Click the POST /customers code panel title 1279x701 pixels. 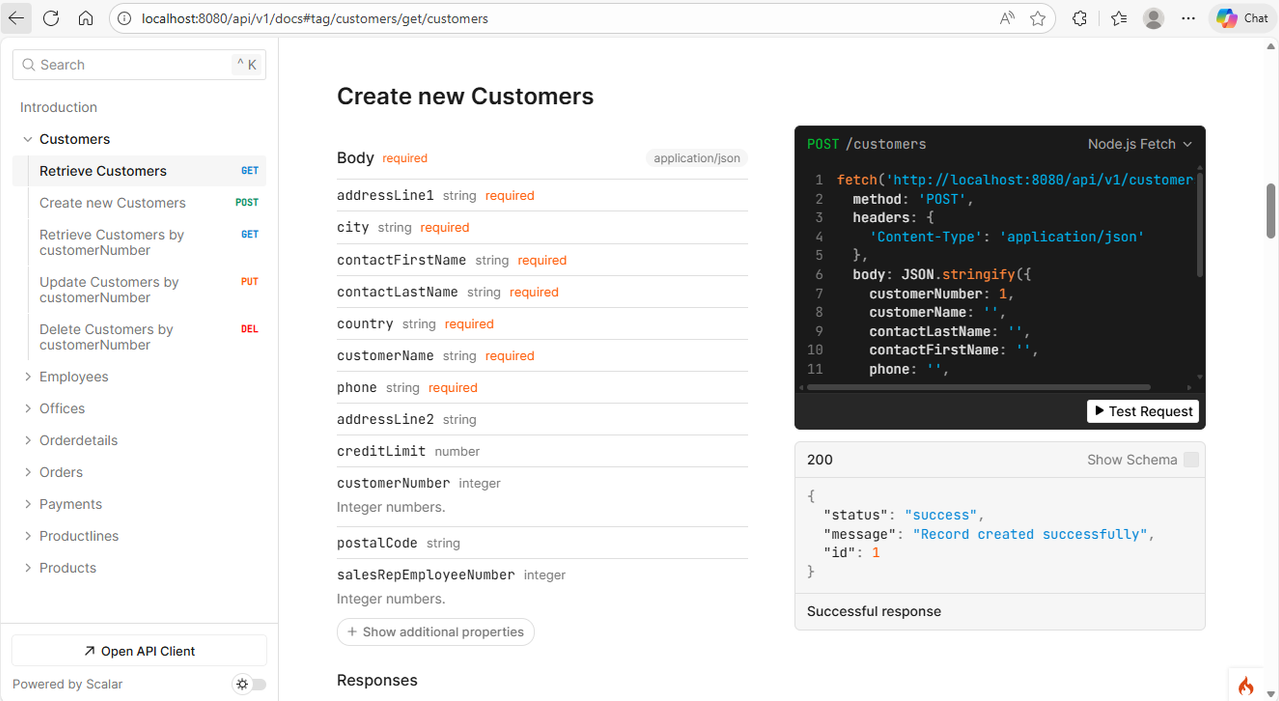[867, 144]
